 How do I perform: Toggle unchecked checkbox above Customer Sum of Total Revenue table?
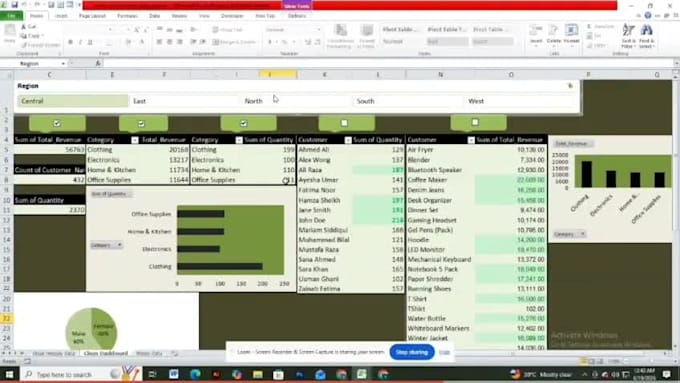point(475,123)
